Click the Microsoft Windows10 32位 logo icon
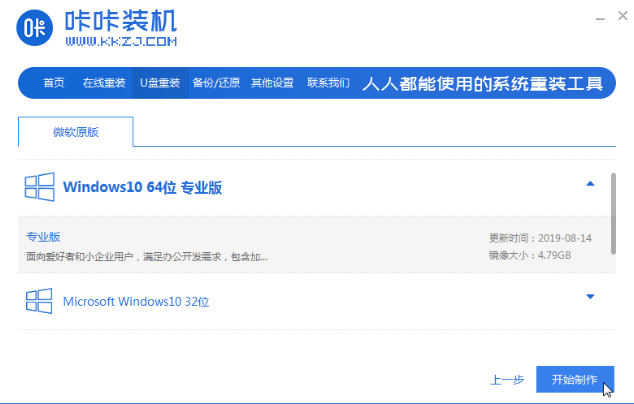This screenshot has height=404, width=634. pos(39,300)
